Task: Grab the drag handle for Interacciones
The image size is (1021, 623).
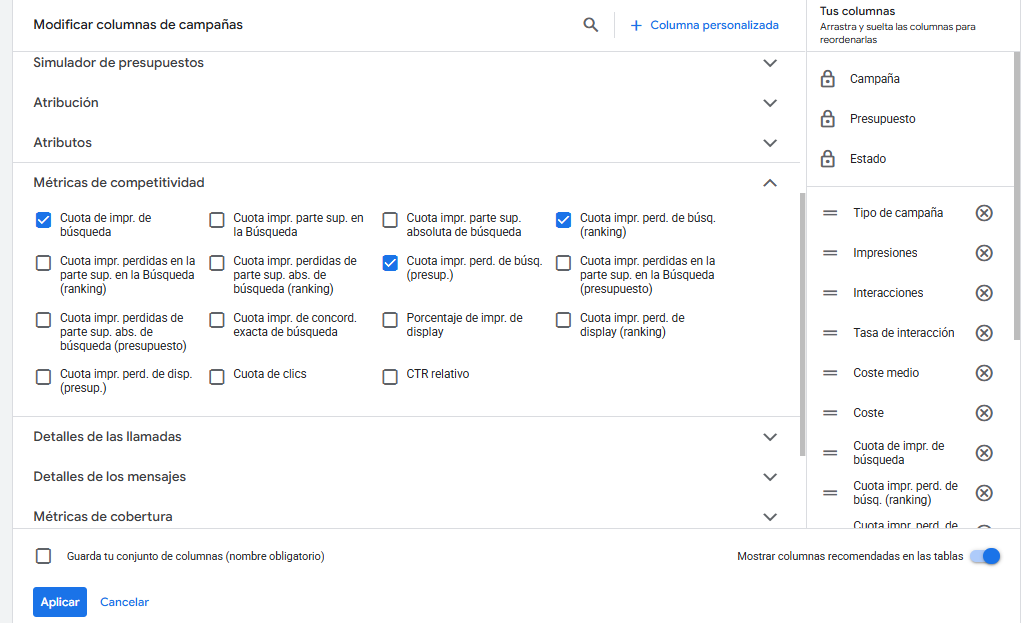Action: pyautogui.click(x=830, y=293)
